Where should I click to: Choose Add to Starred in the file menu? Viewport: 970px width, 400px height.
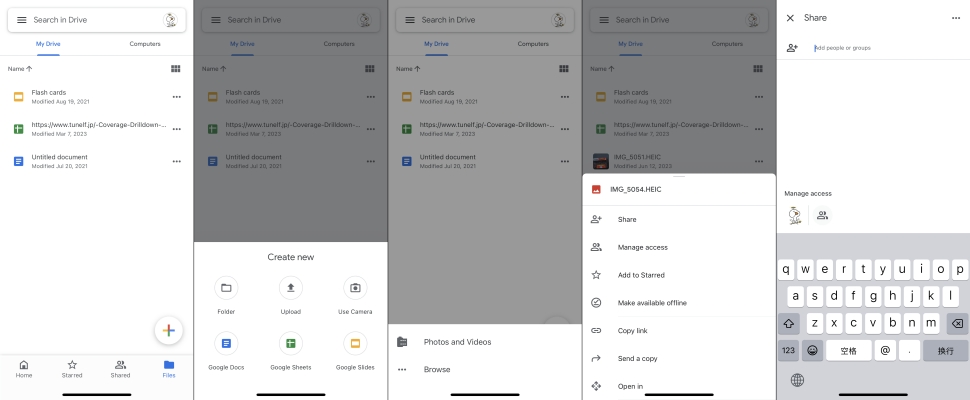(679, 275)
